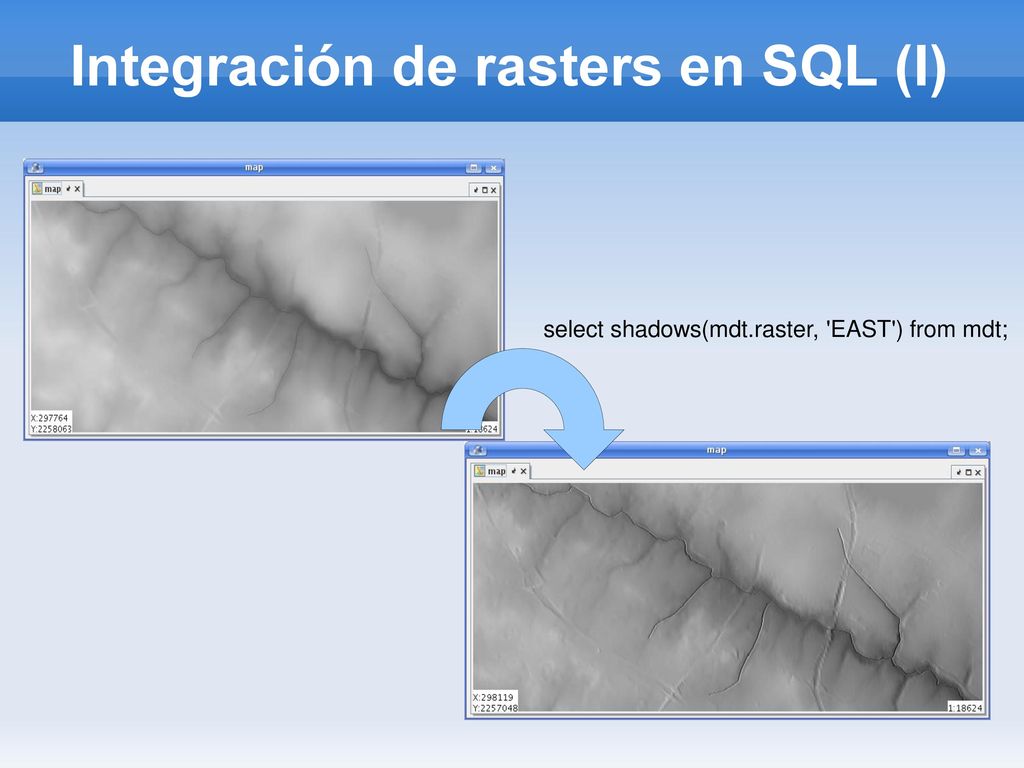The width and height of the screenshot is (1024, 768).
Task: Click the Y:2258063 coordinate readout
Action: (x=51, y=429)
